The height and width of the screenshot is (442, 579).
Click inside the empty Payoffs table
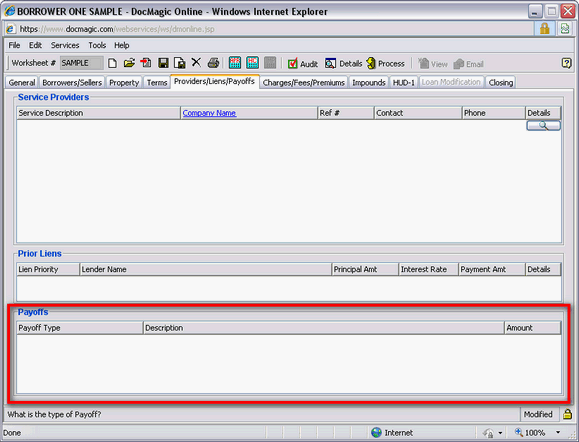289,364
